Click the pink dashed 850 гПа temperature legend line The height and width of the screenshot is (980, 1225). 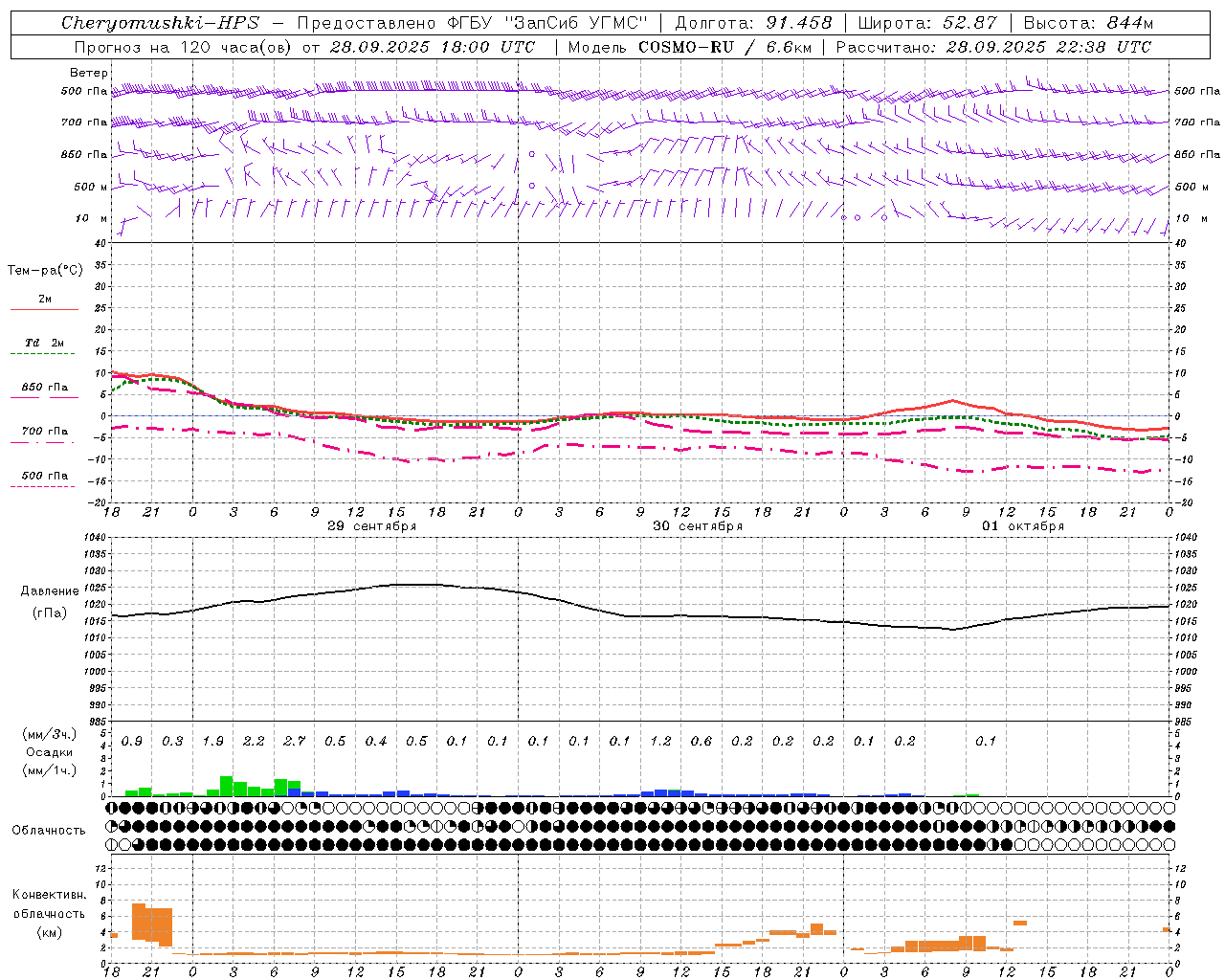44,397
